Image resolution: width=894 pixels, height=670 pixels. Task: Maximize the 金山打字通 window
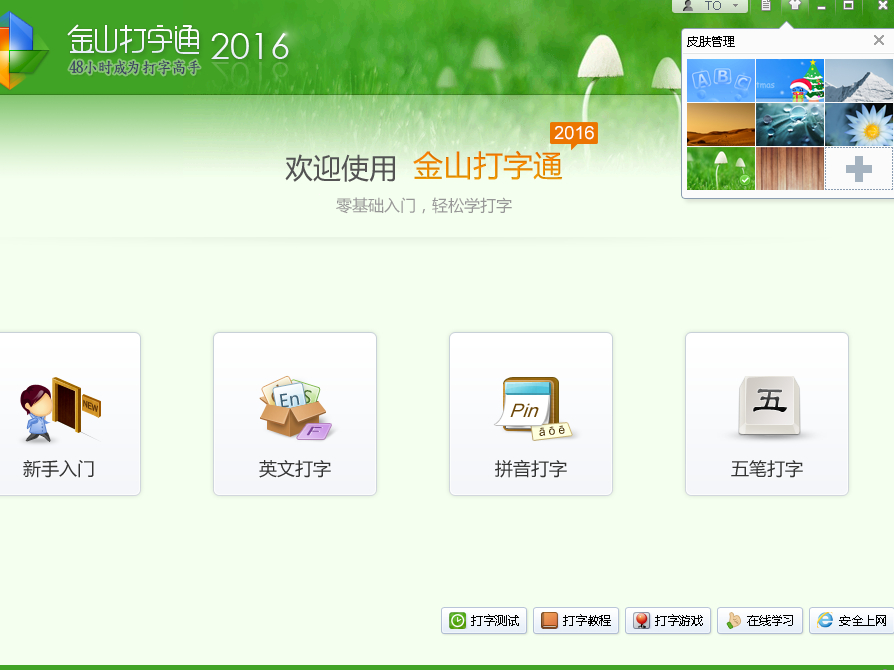click(x=848, y=6)
